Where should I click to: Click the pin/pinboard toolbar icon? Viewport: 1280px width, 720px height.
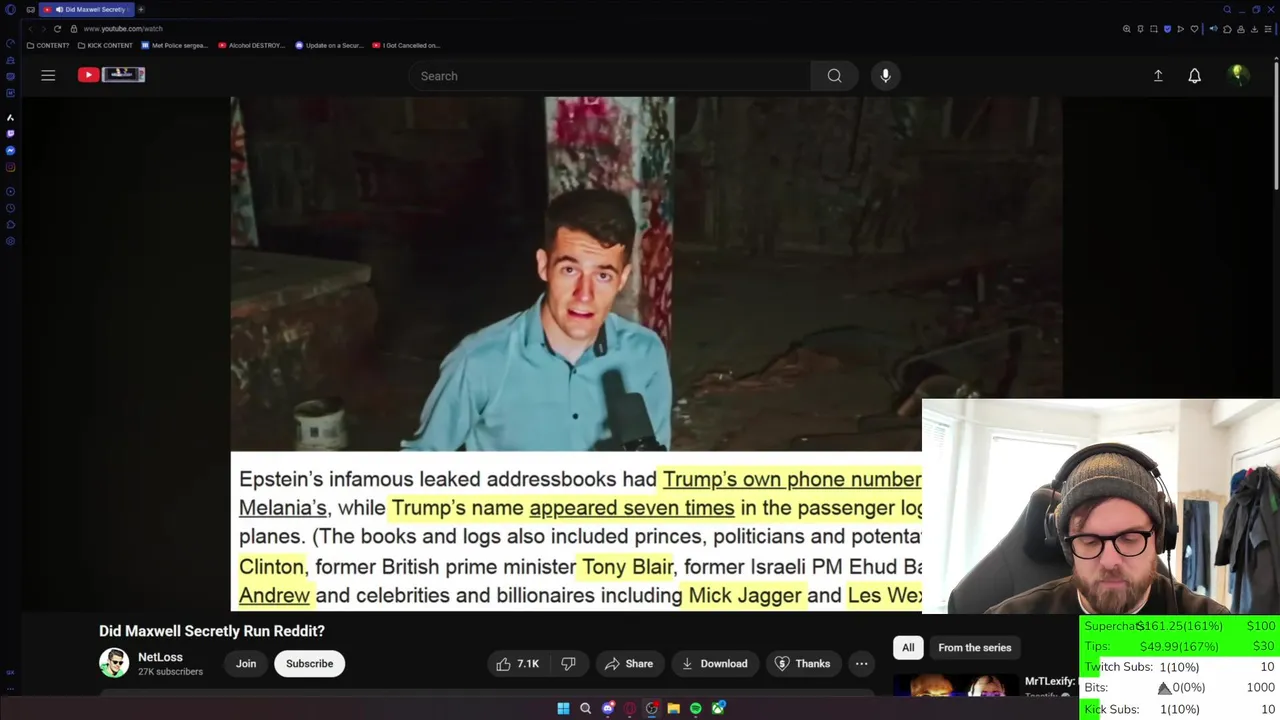coord(1140,29)
